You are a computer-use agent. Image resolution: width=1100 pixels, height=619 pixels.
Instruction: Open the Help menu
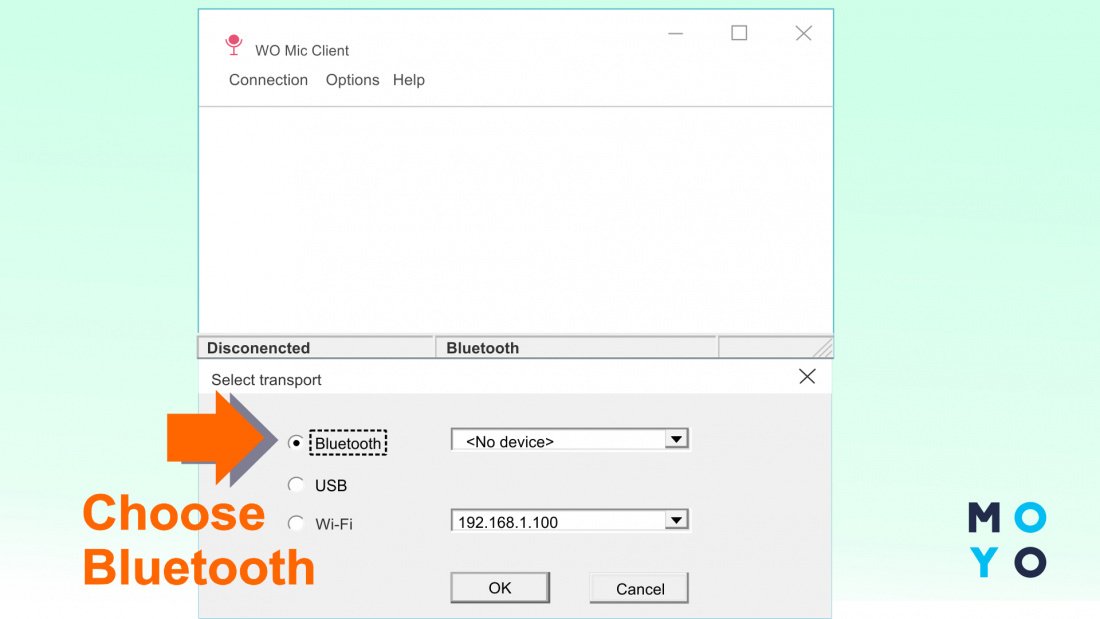(x=408, y=80)
